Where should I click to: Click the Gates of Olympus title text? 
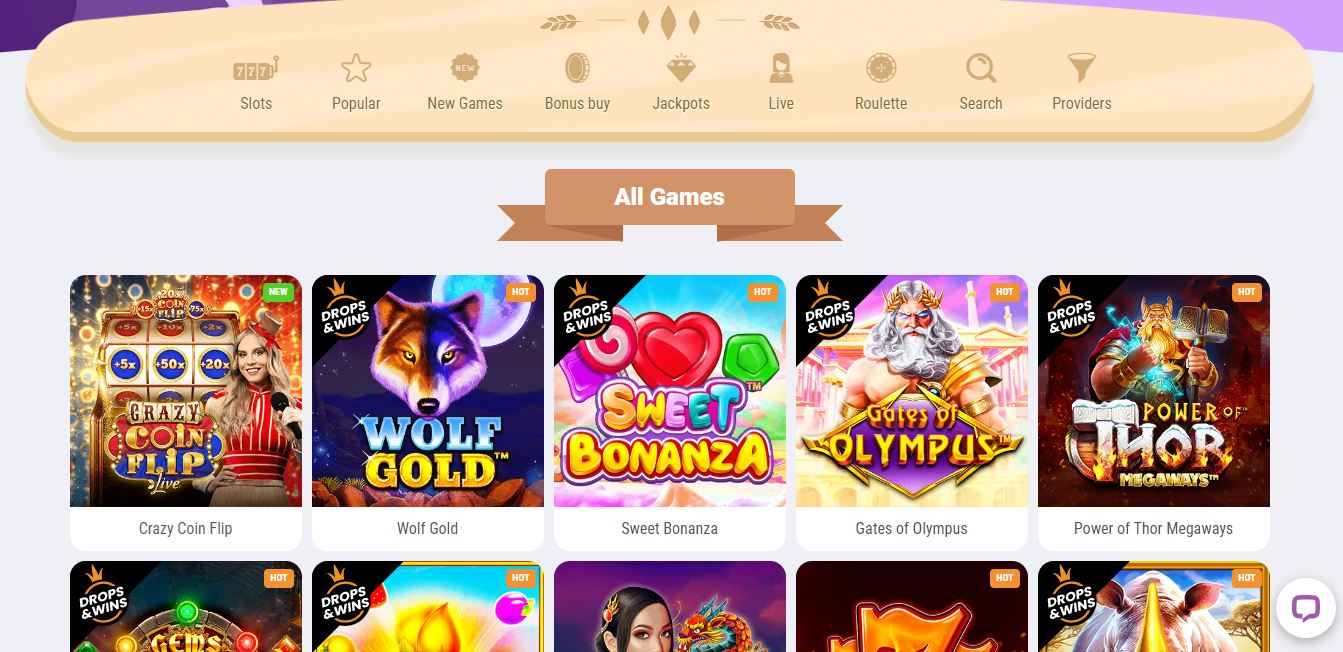point(912,528)
